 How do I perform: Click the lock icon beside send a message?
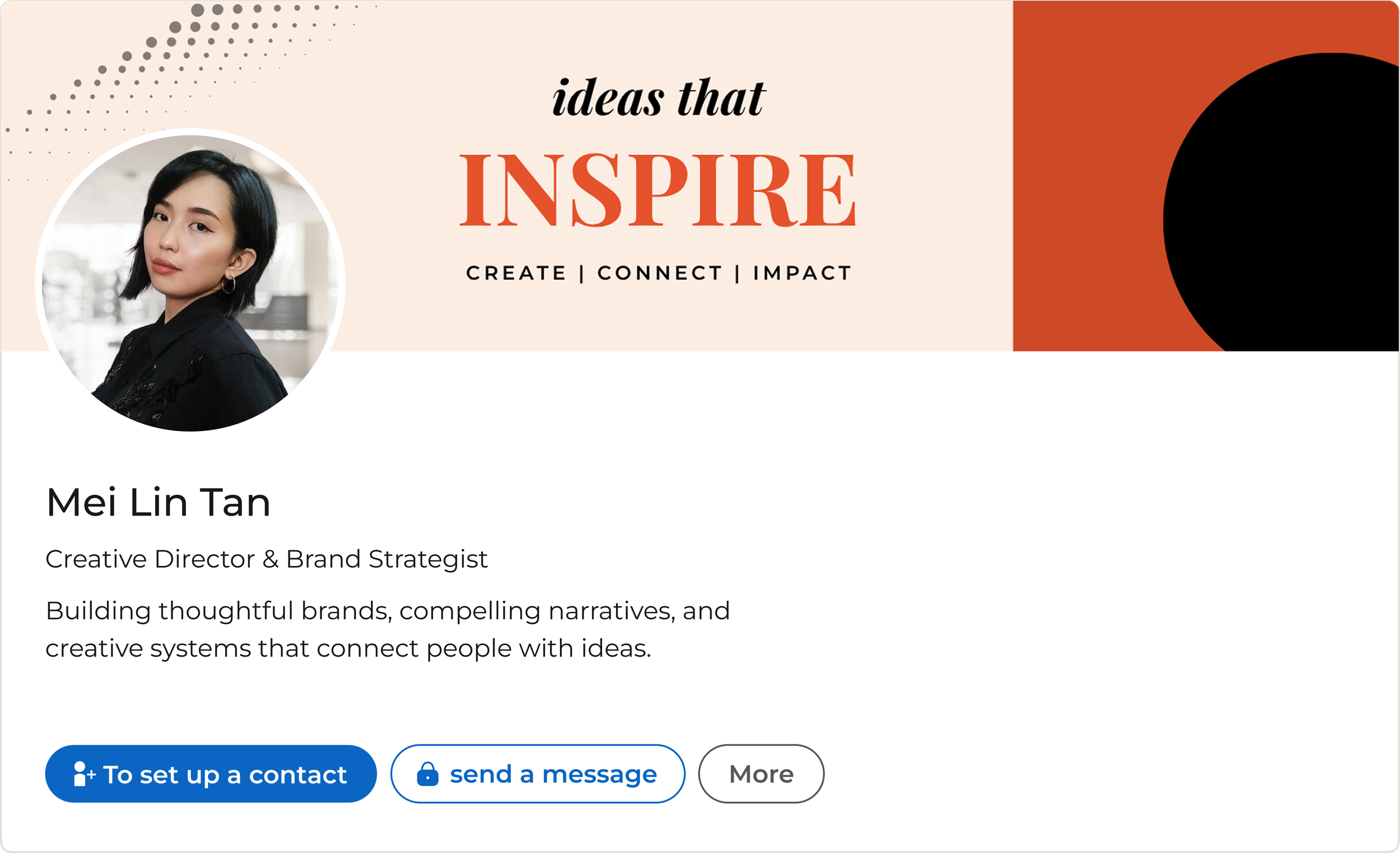coord(427,774)
